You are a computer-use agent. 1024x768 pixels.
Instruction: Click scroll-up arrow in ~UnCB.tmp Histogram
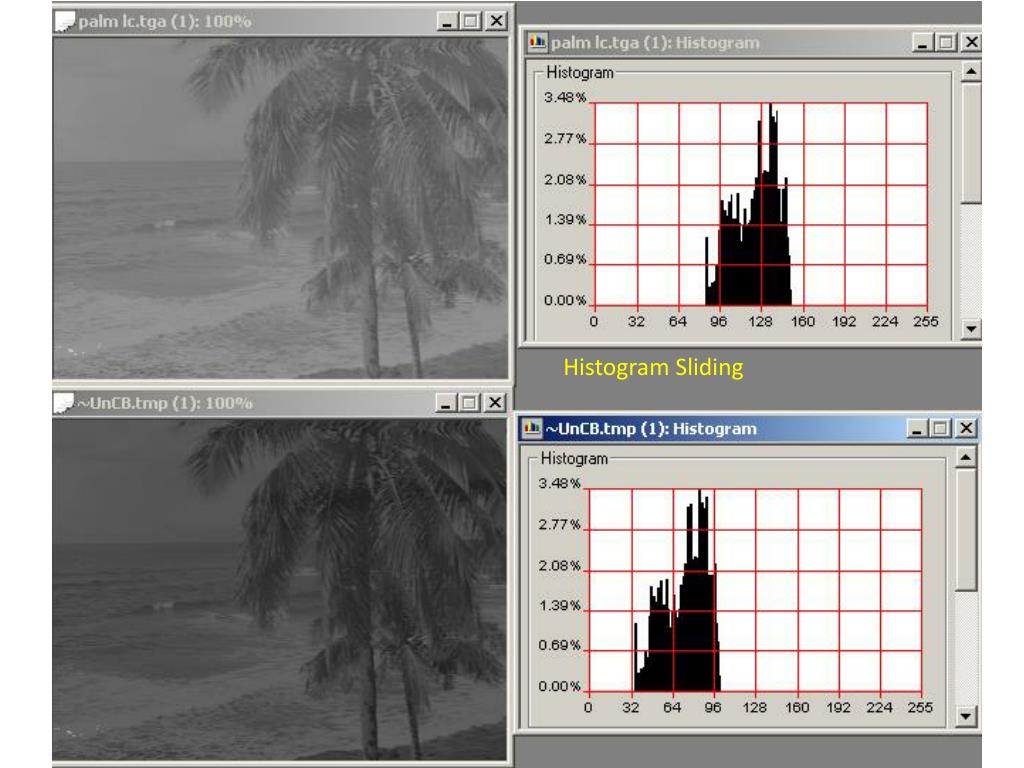click(966, 457)
